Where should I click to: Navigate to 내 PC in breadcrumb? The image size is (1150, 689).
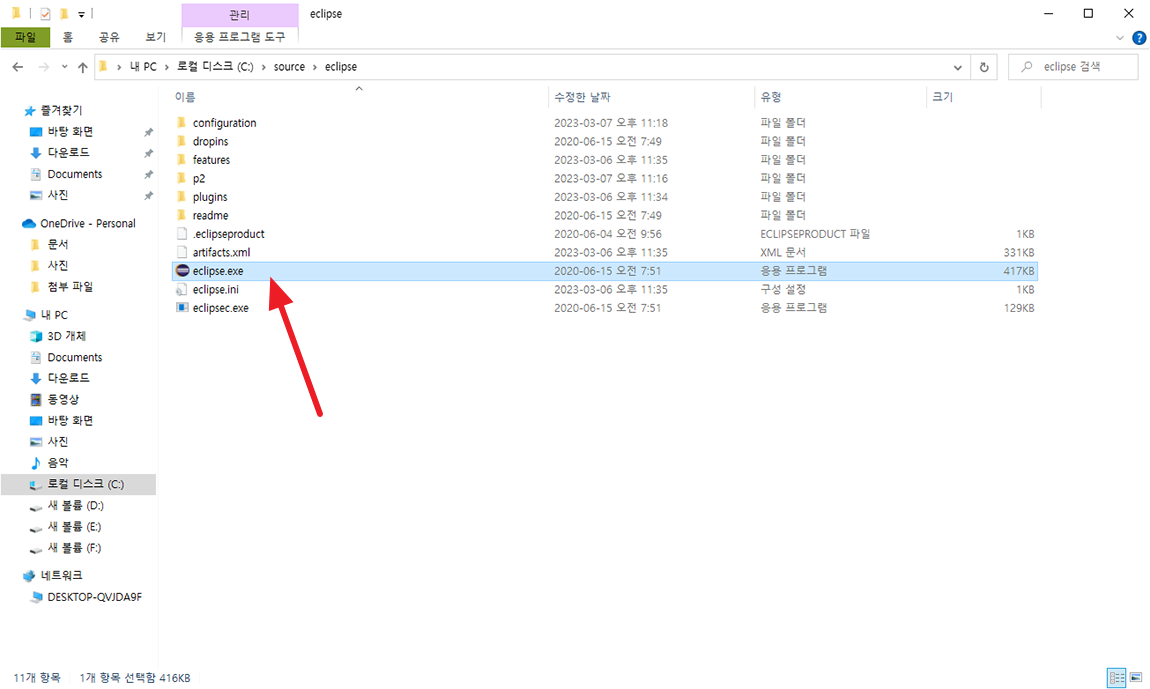pyautogui.click(x=143, y=67)
